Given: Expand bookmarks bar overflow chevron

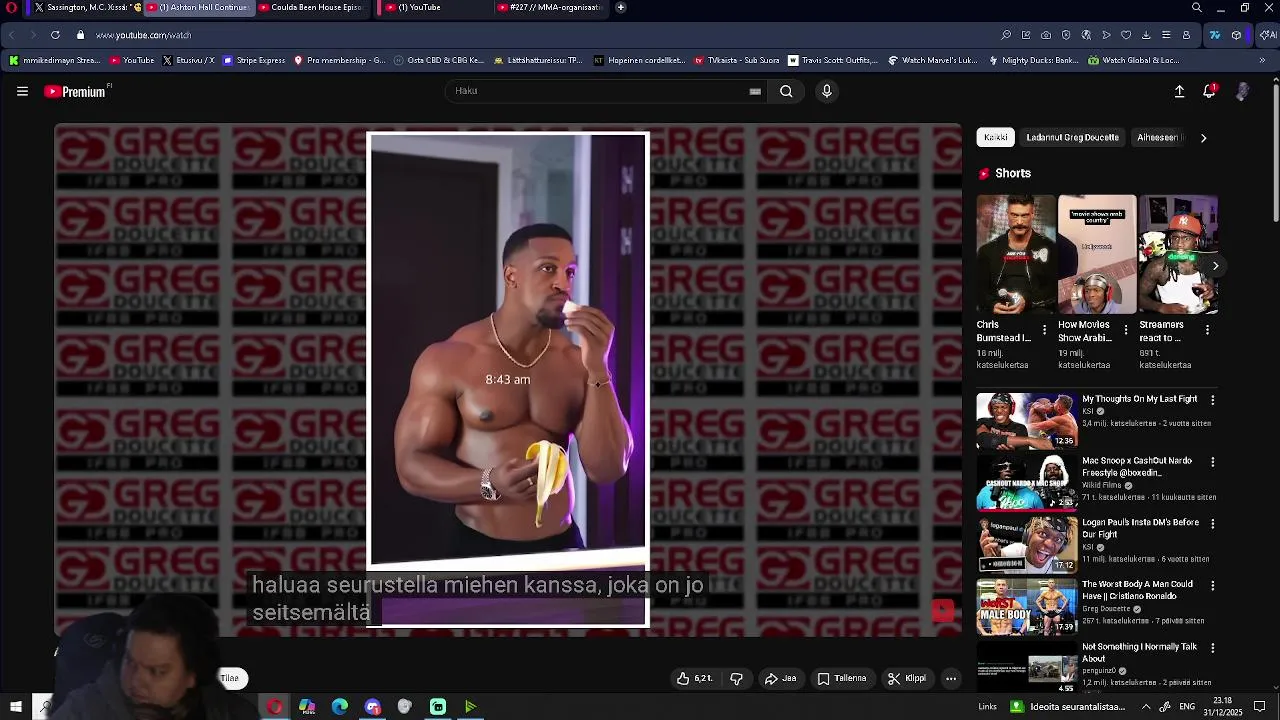Looking at the screenshot, I should pos(1262,60).
